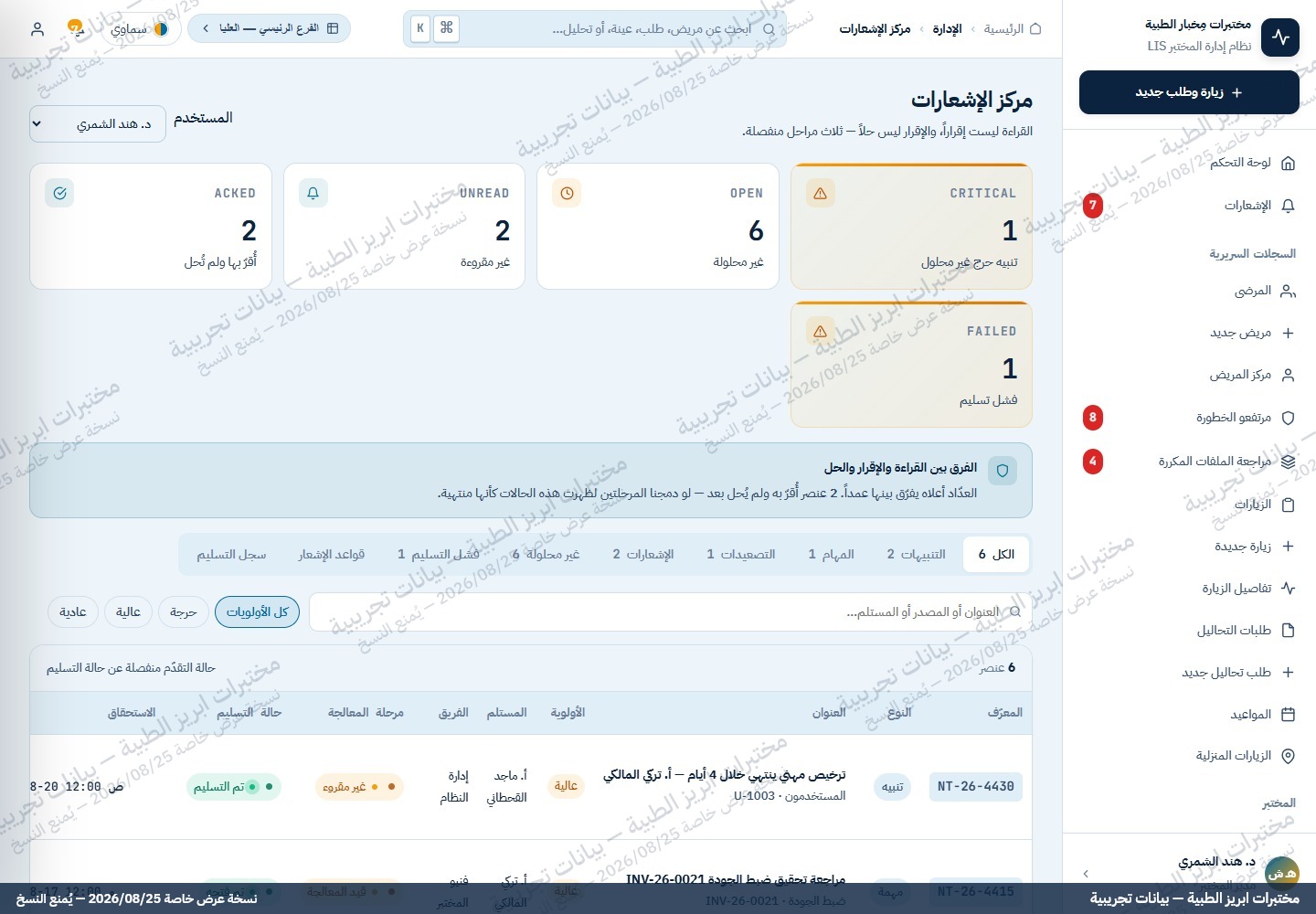This screenshot has width=1316, height=914.
Task: Go to الإدارة breadcrumb link
Action: [947, 29]
